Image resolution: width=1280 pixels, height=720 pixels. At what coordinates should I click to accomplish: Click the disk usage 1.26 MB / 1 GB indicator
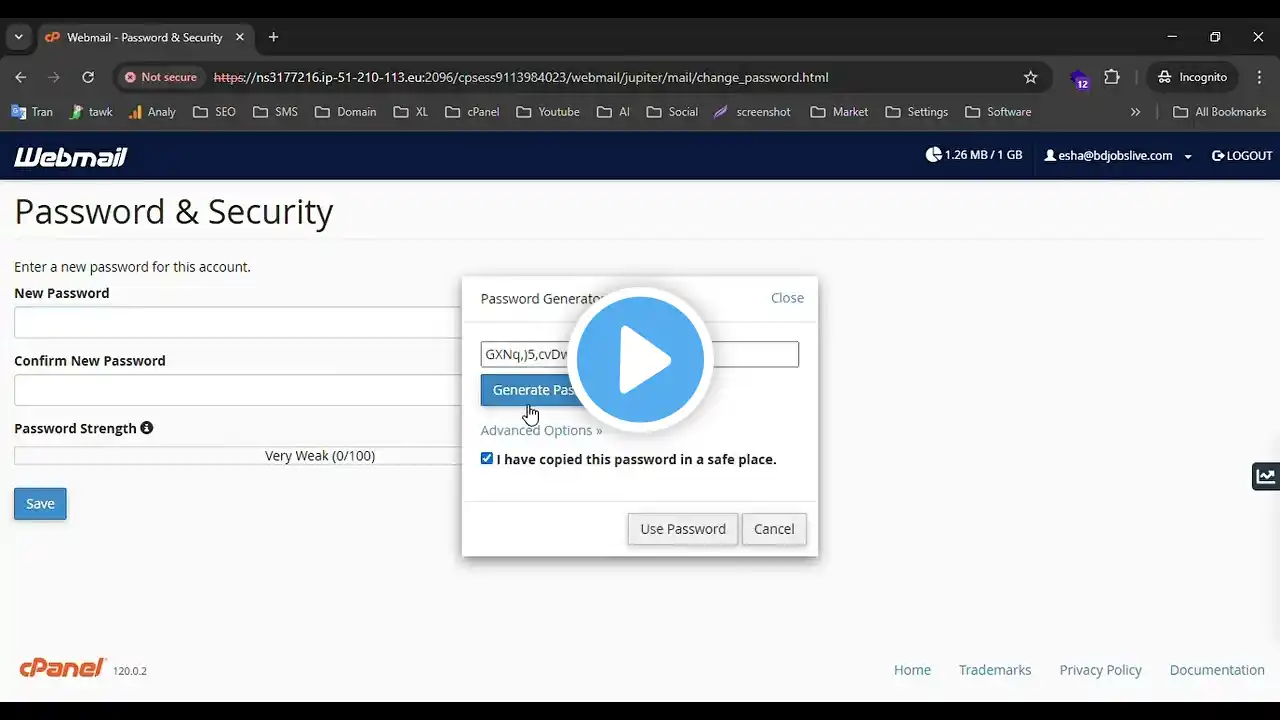click(974, 155)
